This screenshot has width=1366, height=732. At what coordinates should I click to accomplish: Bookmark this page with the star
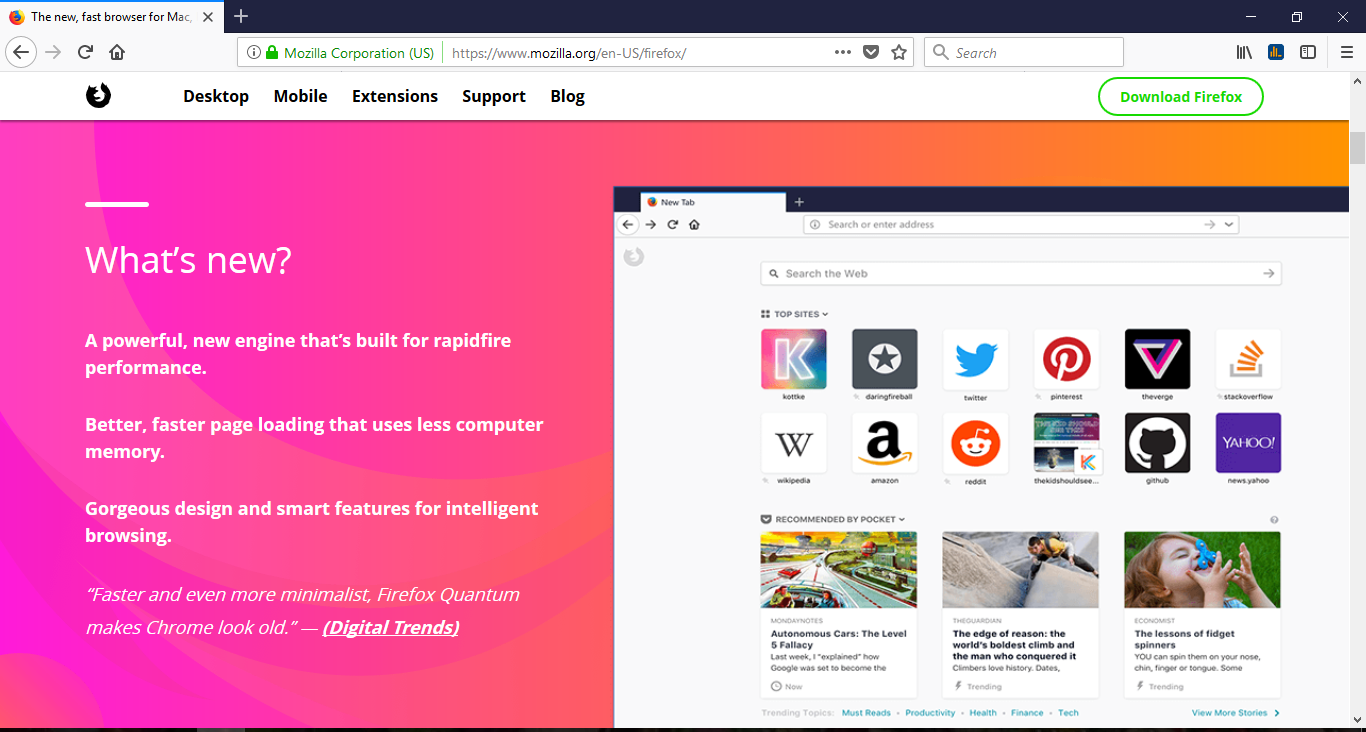(x=898, y=51)
